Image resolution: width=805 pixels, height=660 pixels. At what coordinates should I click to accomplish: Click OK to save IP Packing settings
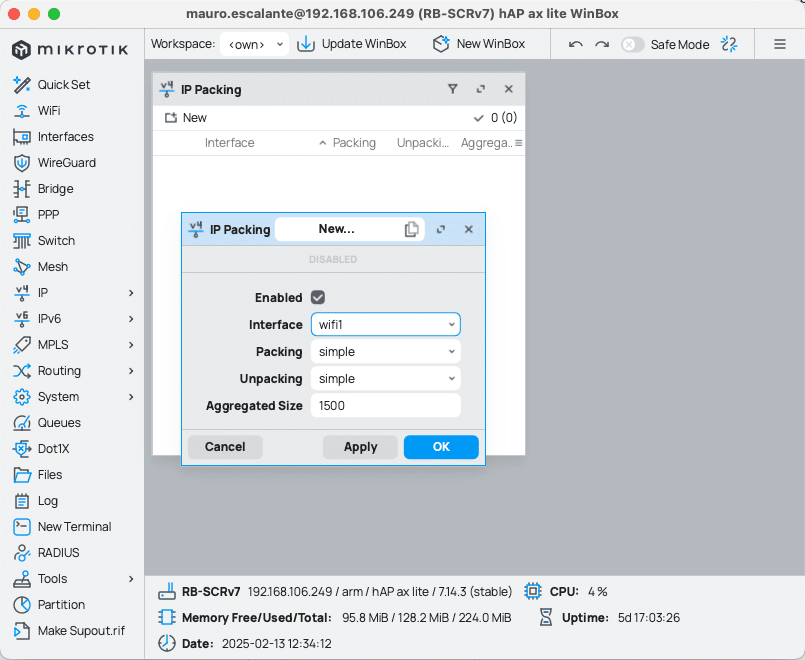(x=441, y=447)
